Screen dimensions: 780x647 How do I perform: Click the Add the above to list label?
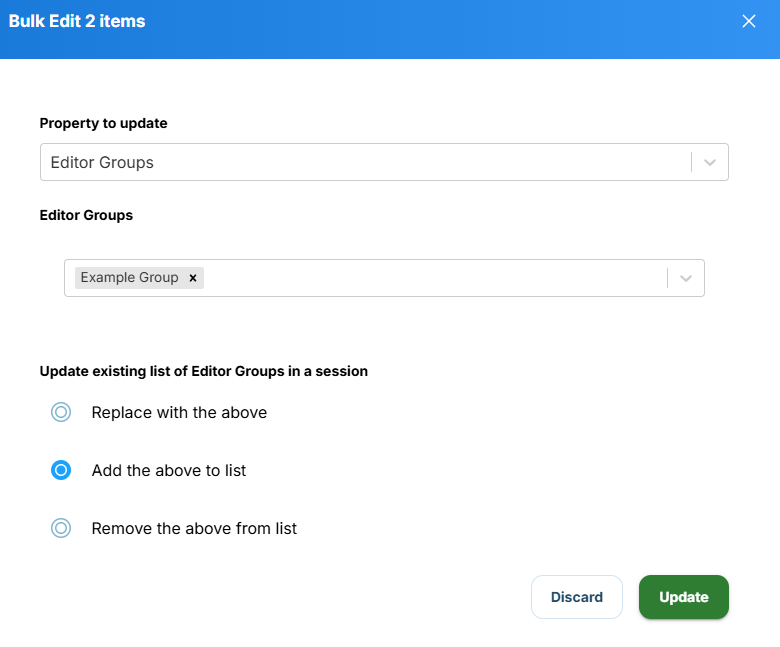169,470
